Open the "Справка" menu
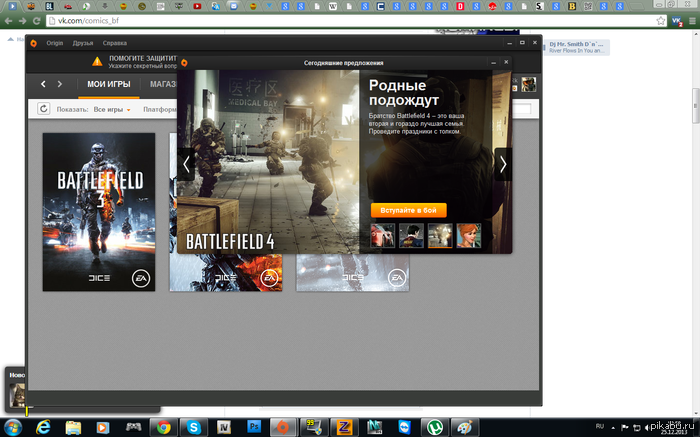Screen dimensions: 700x437 [x=114, y=44]
